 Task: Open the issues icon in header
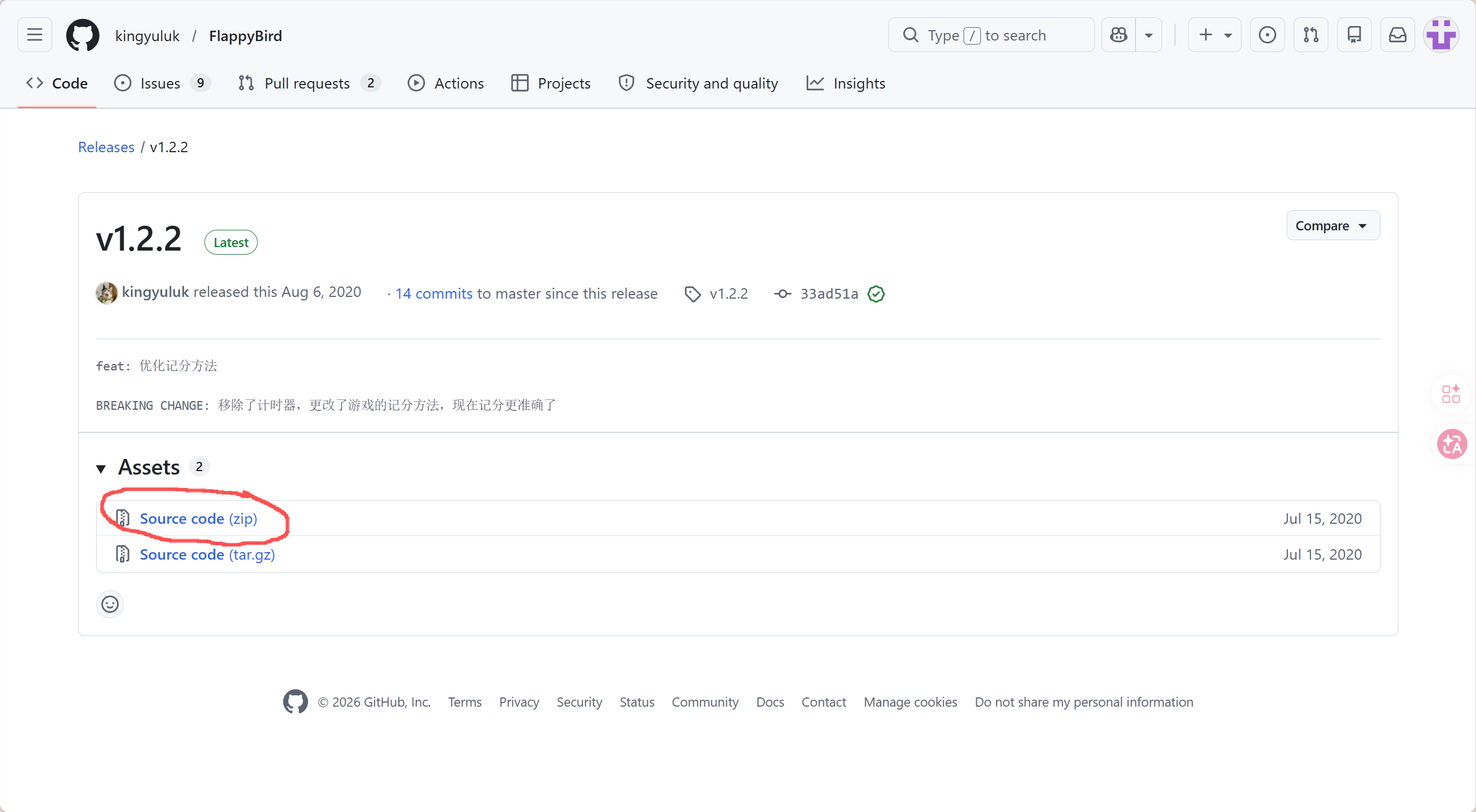pos(1268,35)
